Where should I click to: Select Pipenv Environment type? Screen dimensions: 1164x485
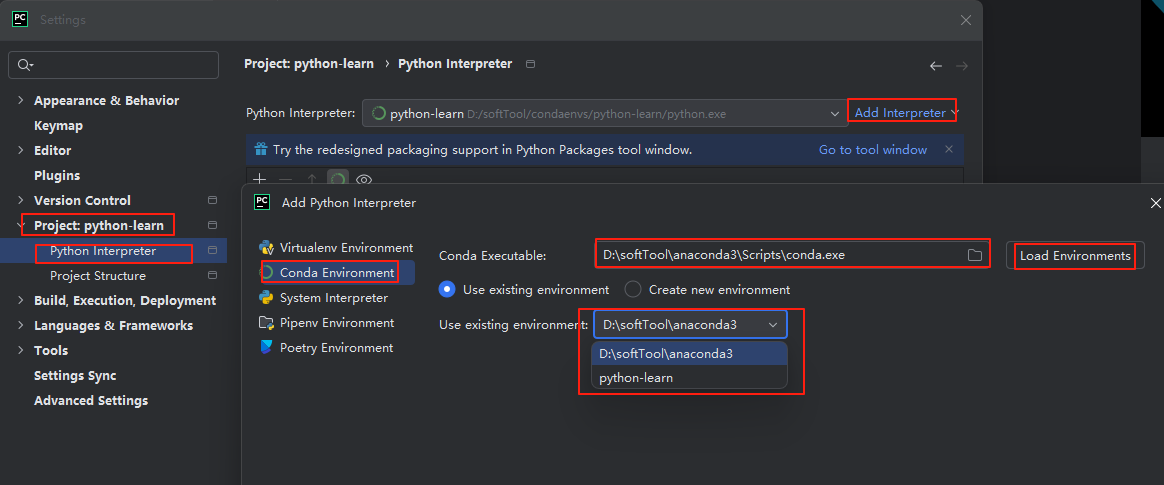(336, 323)
